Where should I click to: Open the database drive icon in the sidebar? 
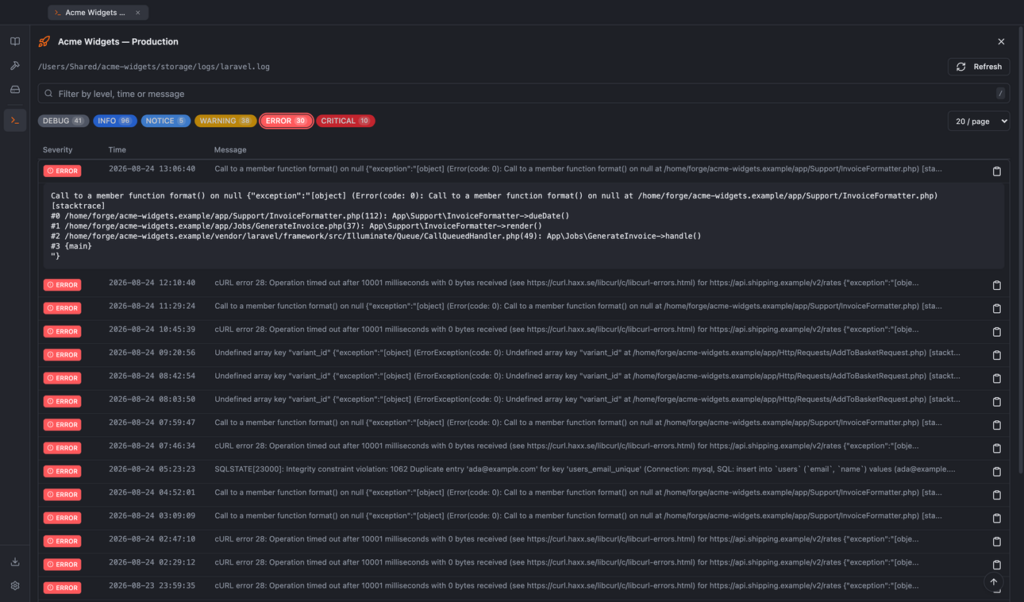click(14, 89)
